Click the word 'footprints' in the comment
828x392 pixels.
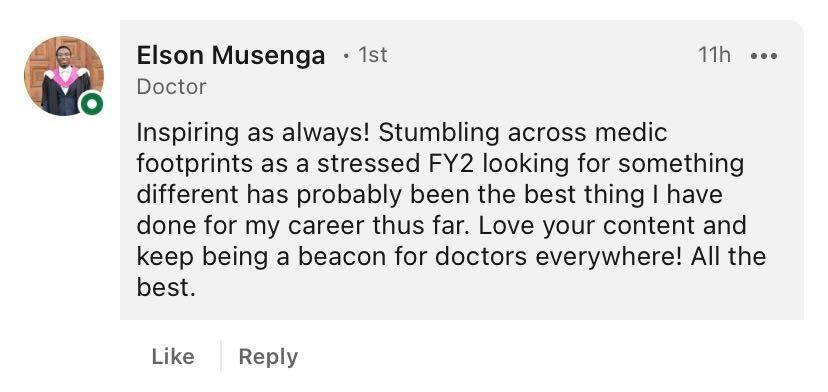pyautogui.click(x=195, y=164)
